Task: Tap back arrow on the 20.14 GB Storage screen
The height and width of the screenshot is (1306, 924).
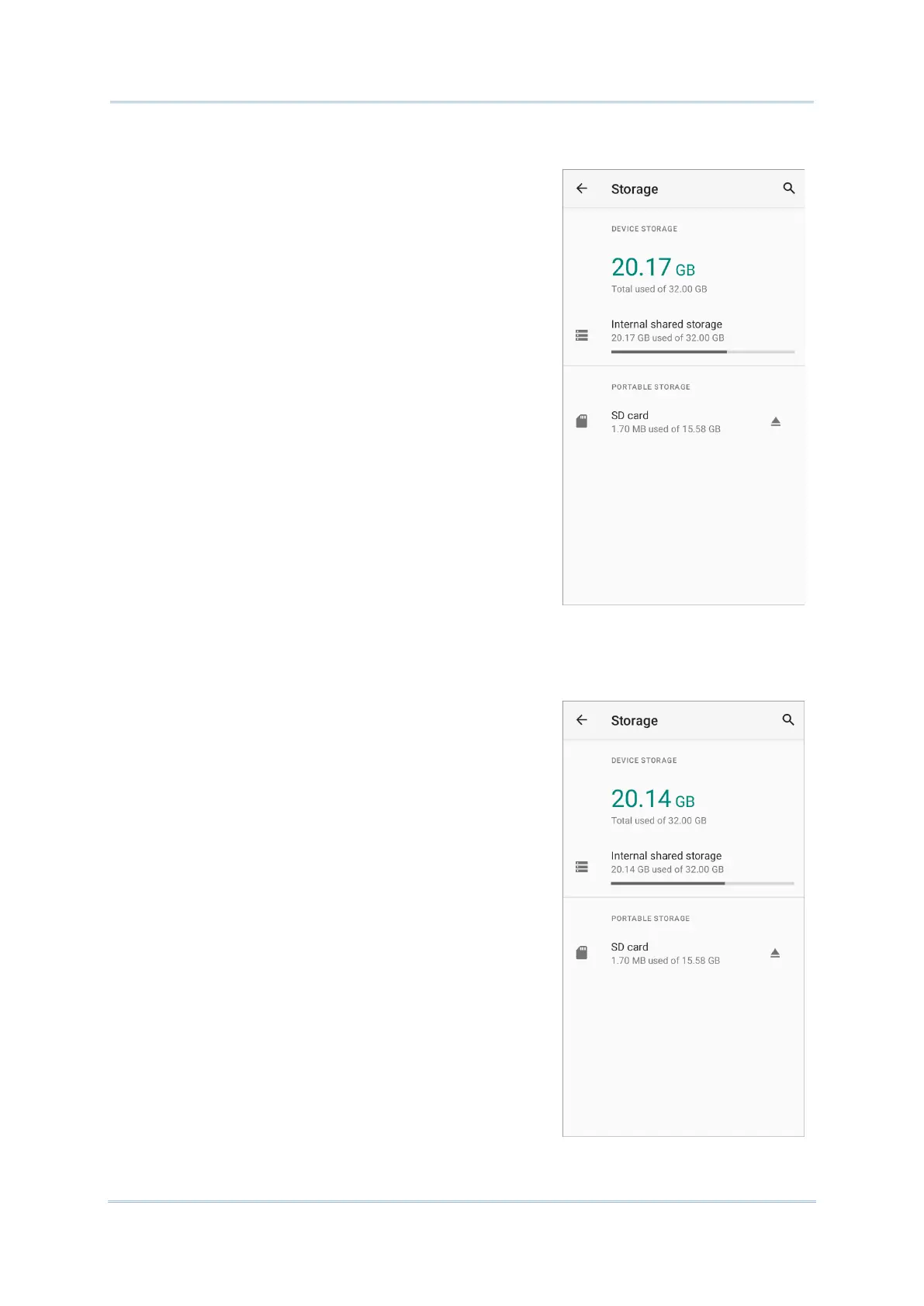Action: 582,720
